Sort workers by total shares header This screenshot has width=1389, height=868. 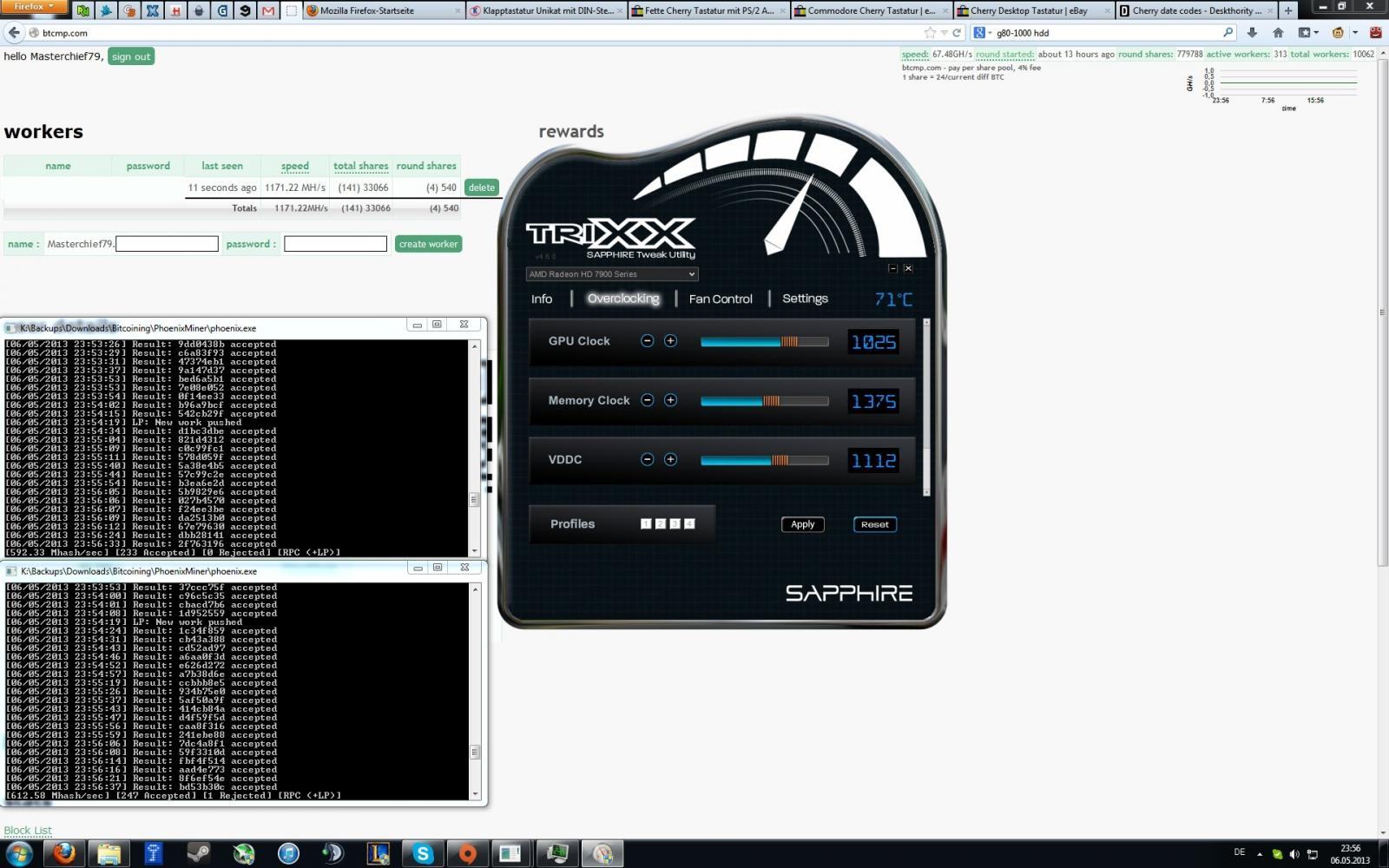pos(360,166)
